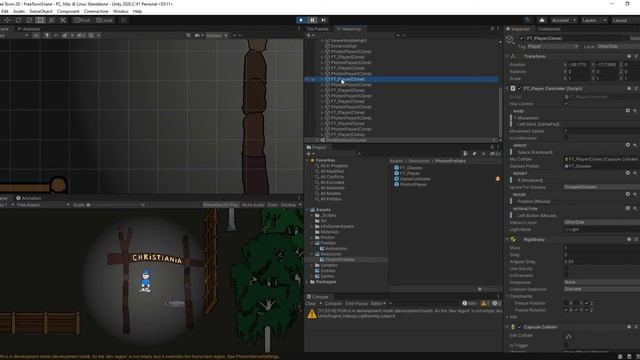This screenshot has width=640, height=360.
Task: Select the Rotate tool in the toolbar
Action: (x=18, y=20)
